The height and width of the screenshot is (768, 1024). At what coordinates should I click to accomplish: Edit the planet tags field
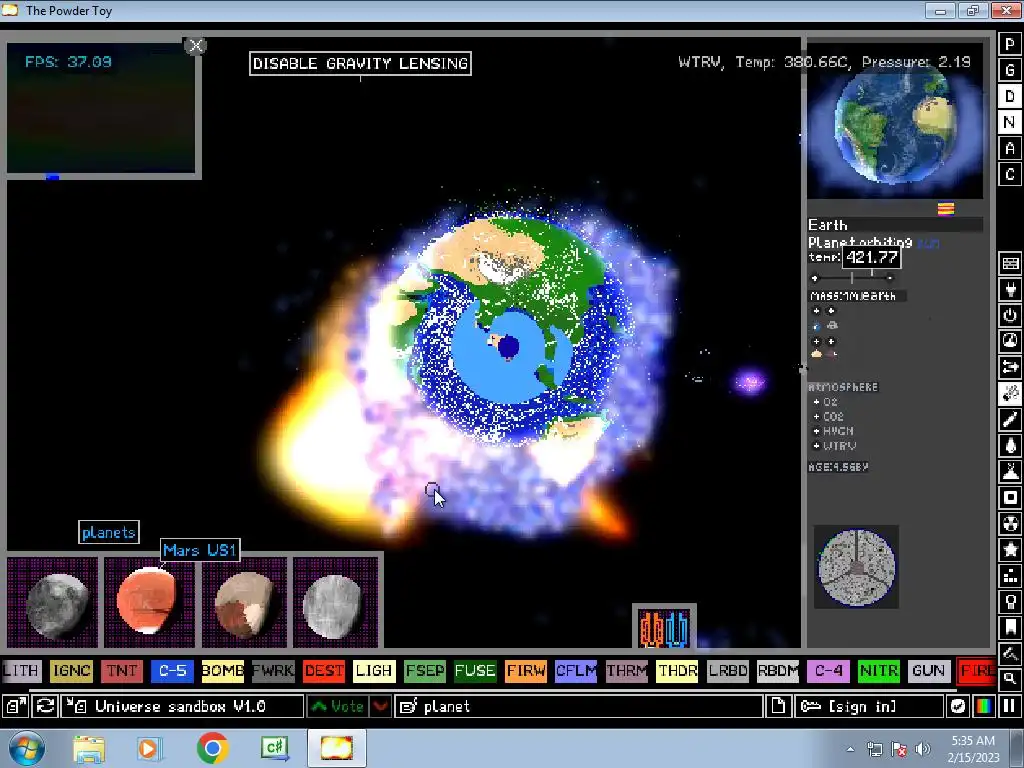[x=579, y=706]
